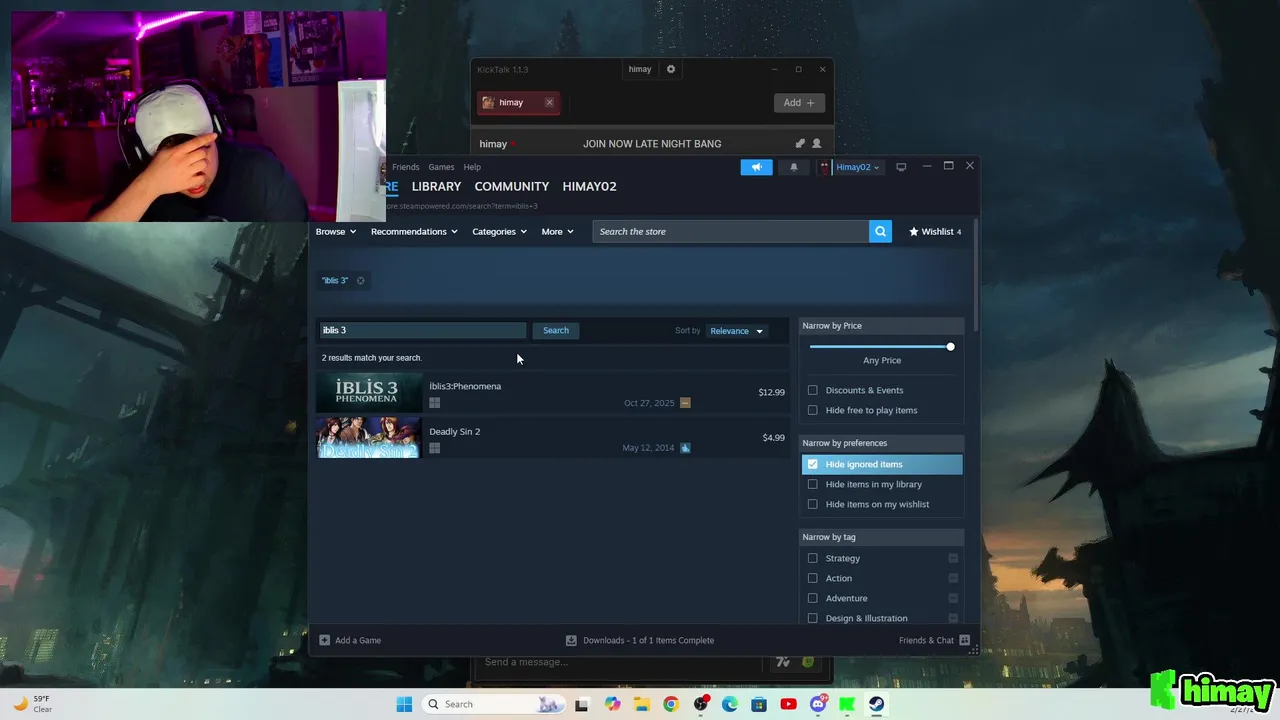Tick the Action tag checkbox
The image size is (1280, 720).
[x=812, y=578]
